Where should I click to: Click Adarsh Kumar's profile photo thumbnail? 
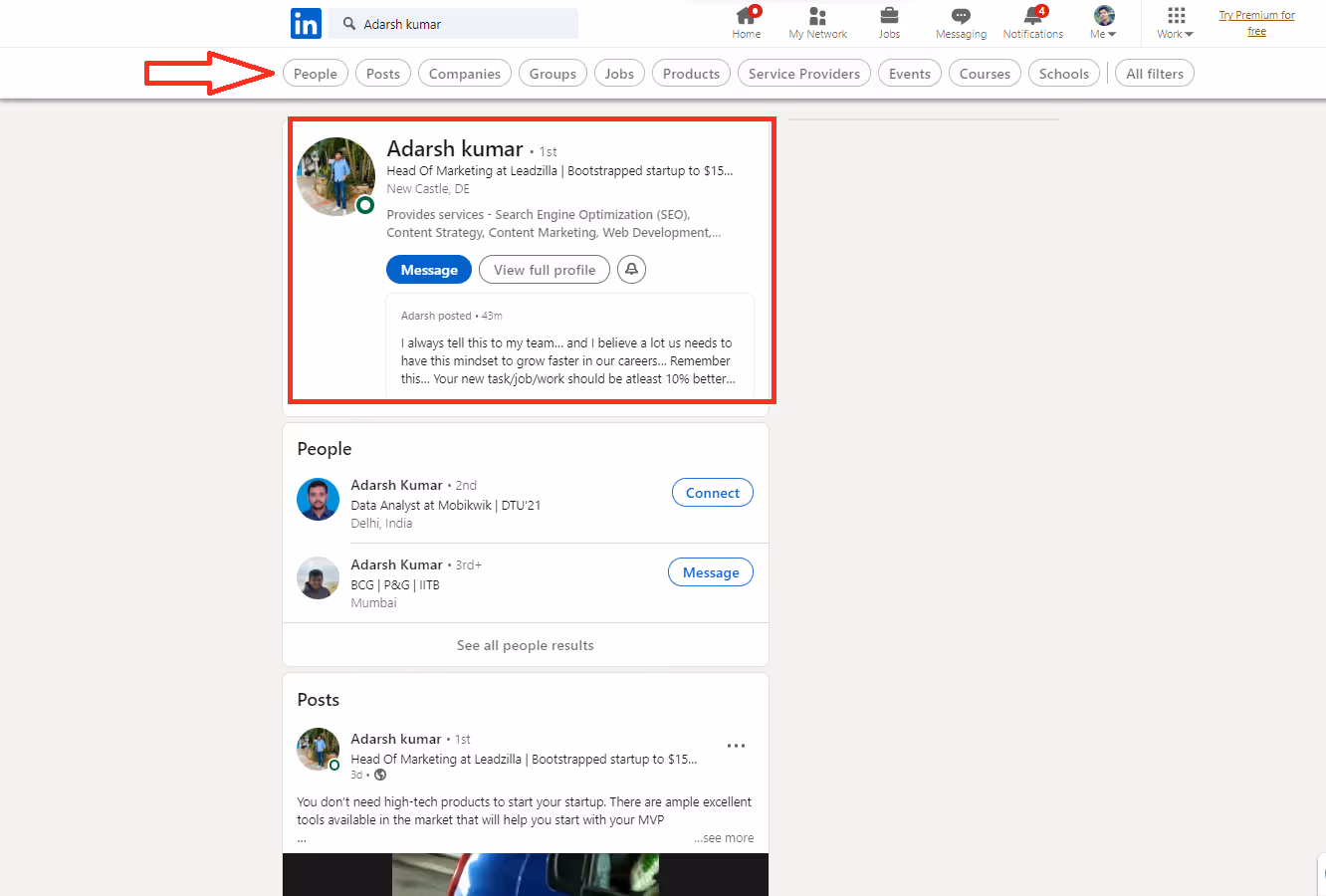[x=318, y=500]
